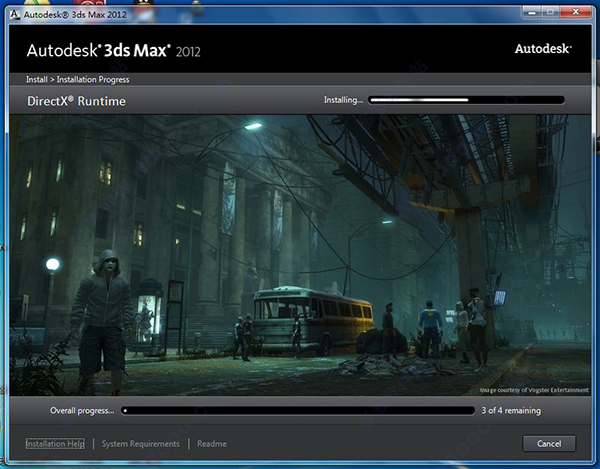Click the Autodesk window title bar icon

(15, 14)
